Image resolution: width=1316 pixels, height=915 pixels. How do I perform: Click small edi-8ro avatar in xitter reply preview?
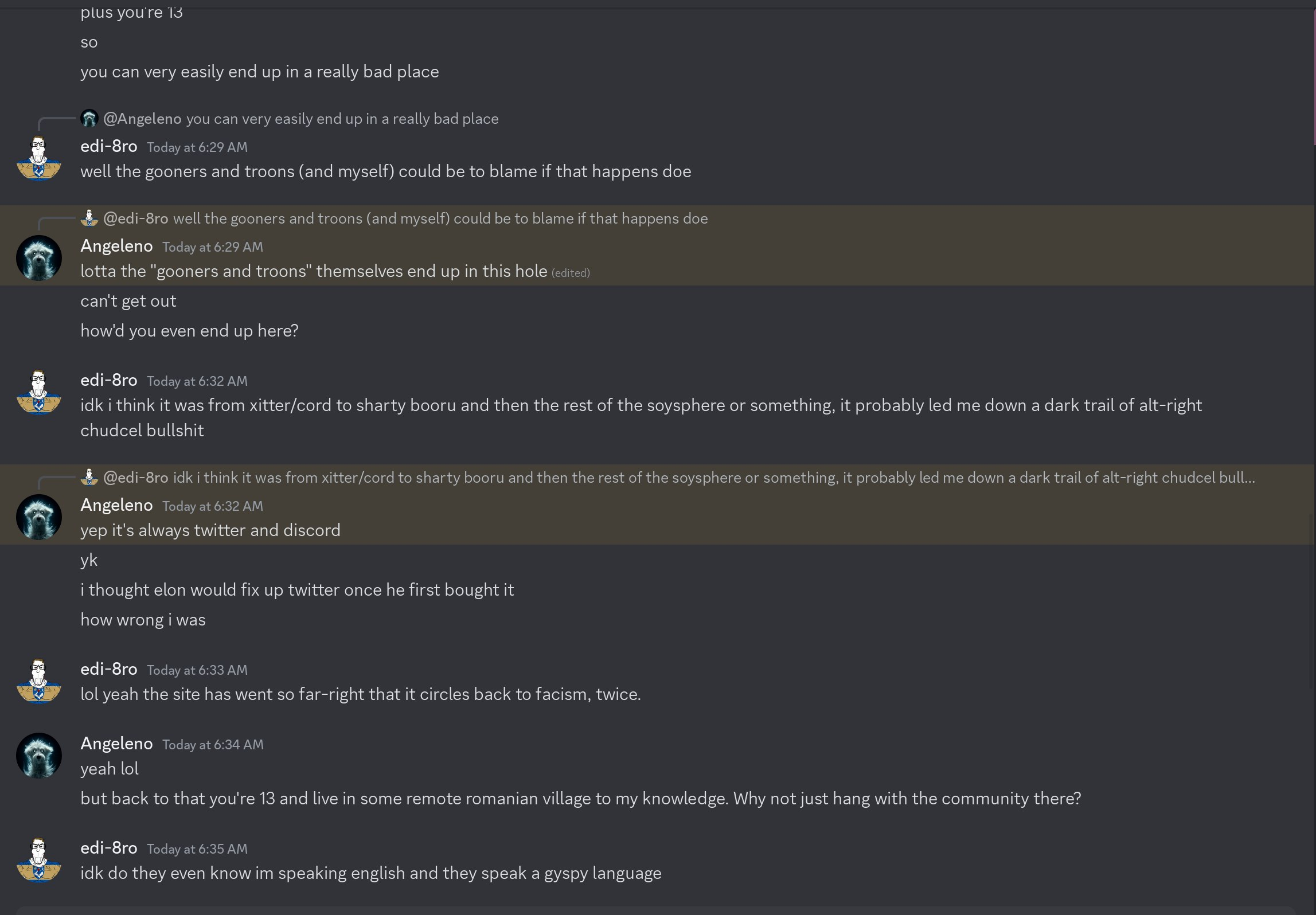click(x=89, y=478)
